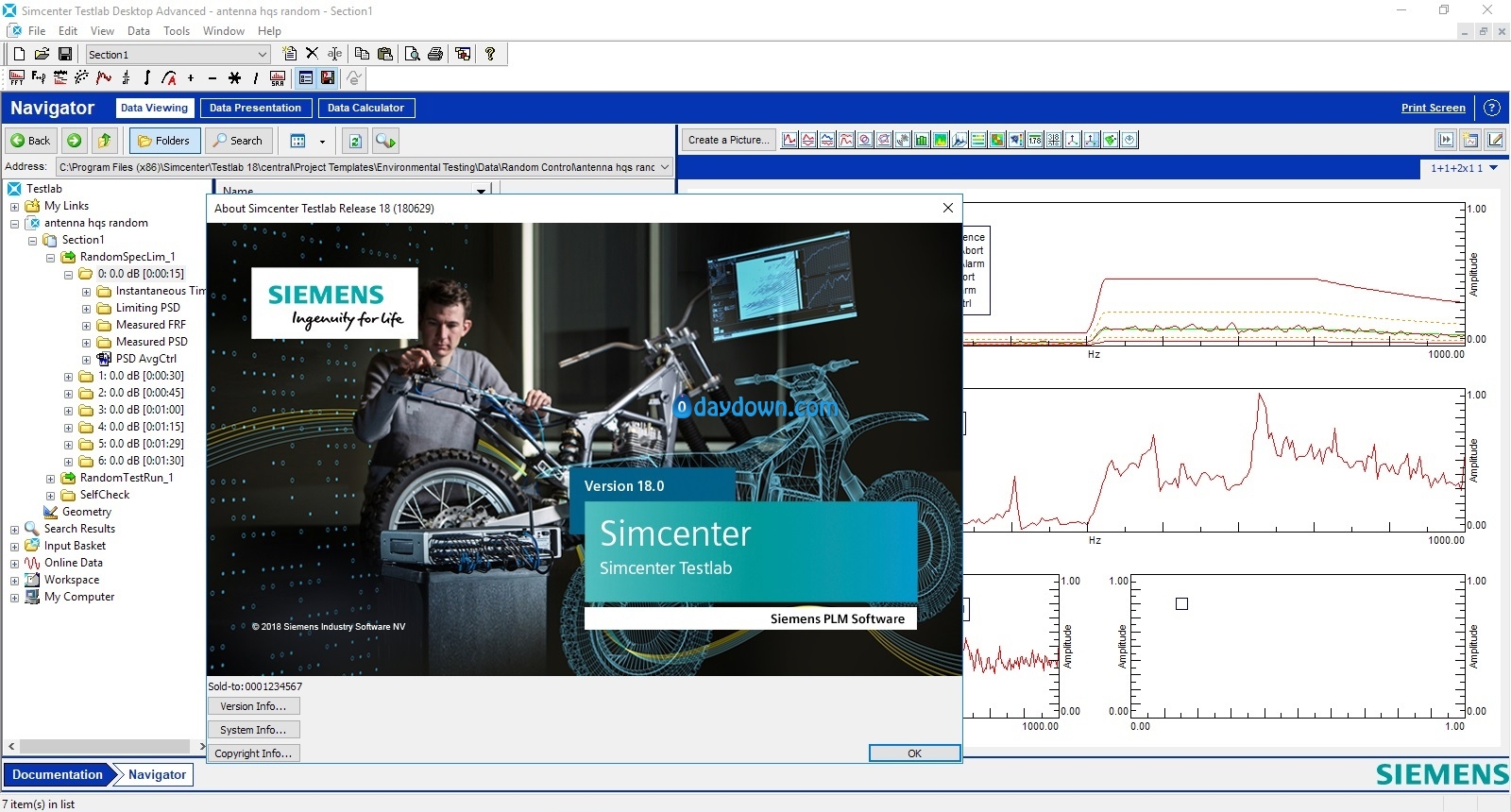Viewport: 1511px width, 812px height.
Task: Click the Delete X icon in toolbar
Action: pyautogui.click(x=312, y=54)
